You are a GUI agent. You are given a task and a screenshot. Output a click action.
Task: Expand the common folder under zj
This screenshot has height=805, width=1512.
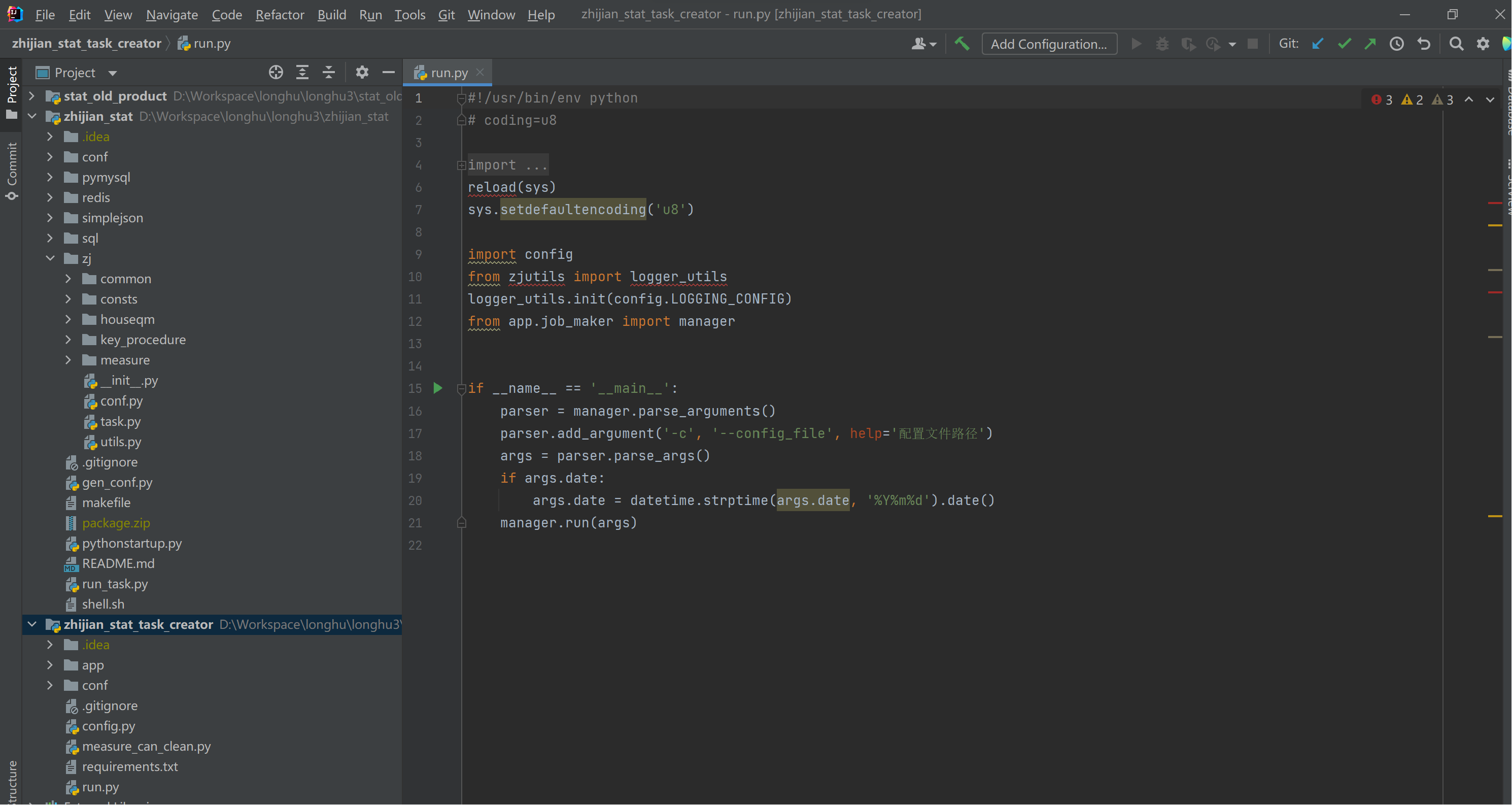point(68,278)
